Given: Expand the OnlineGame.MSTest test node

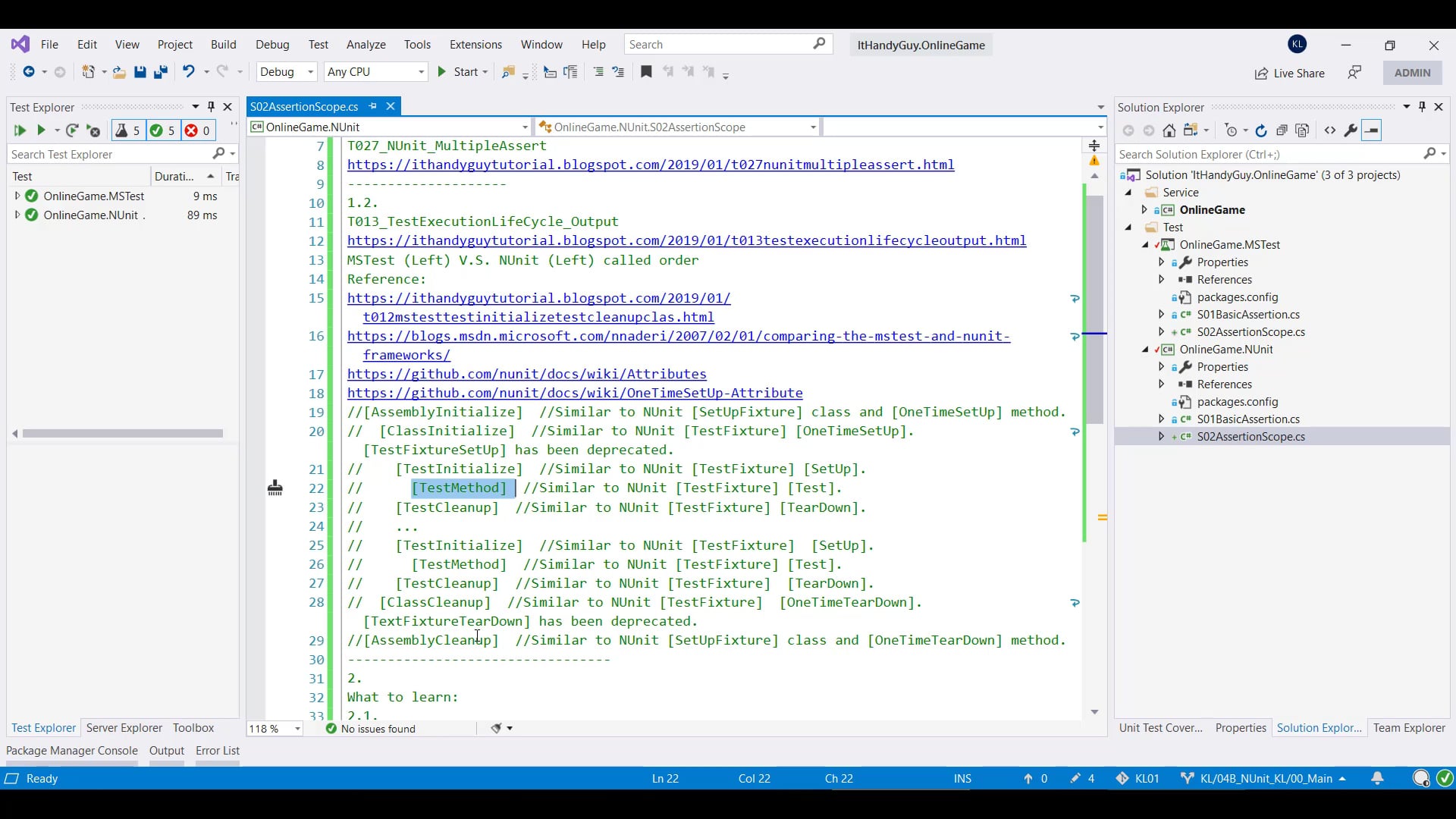Looking at the screenshot, I should (18, 196).
